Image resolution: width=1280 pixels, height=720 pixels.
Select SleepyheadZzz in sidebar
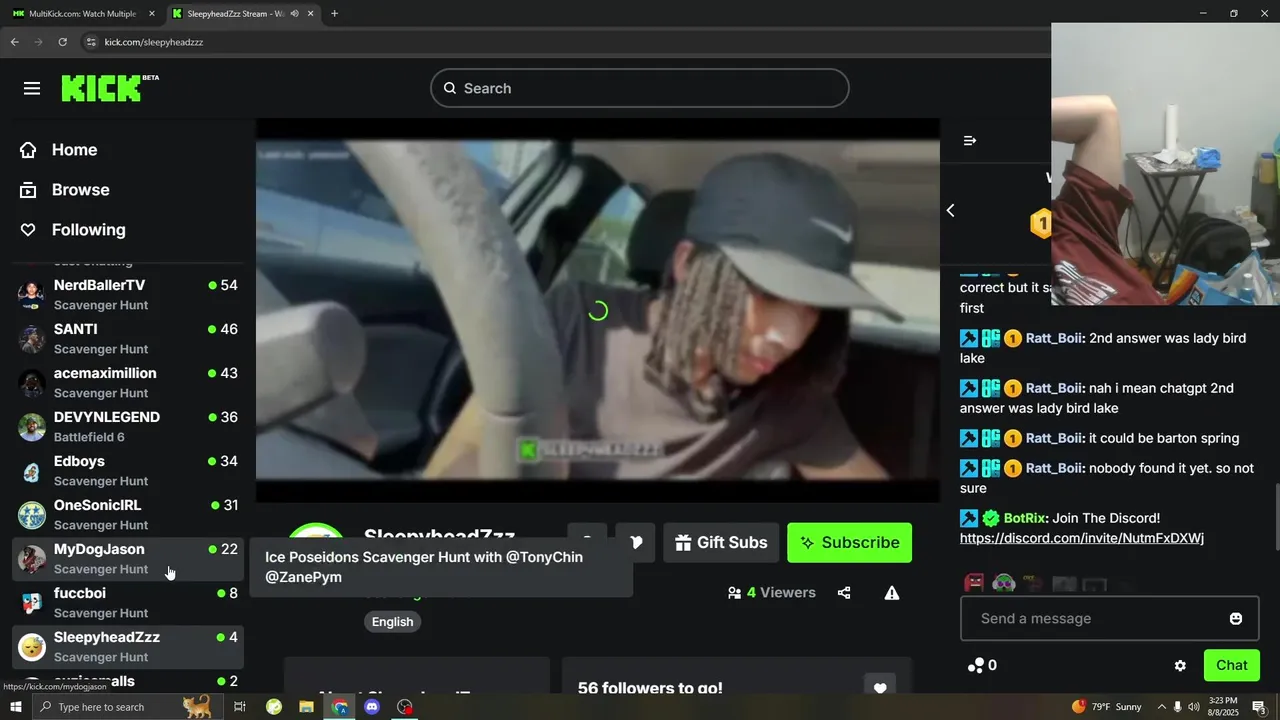(128, 647)
